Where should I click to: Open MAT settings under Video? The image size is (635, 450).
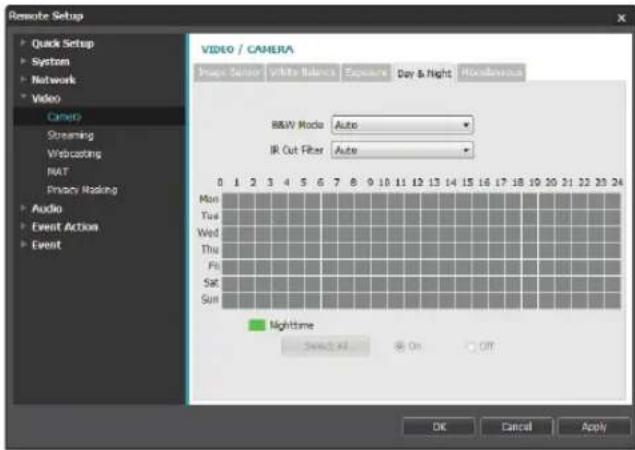coord(58,172)
